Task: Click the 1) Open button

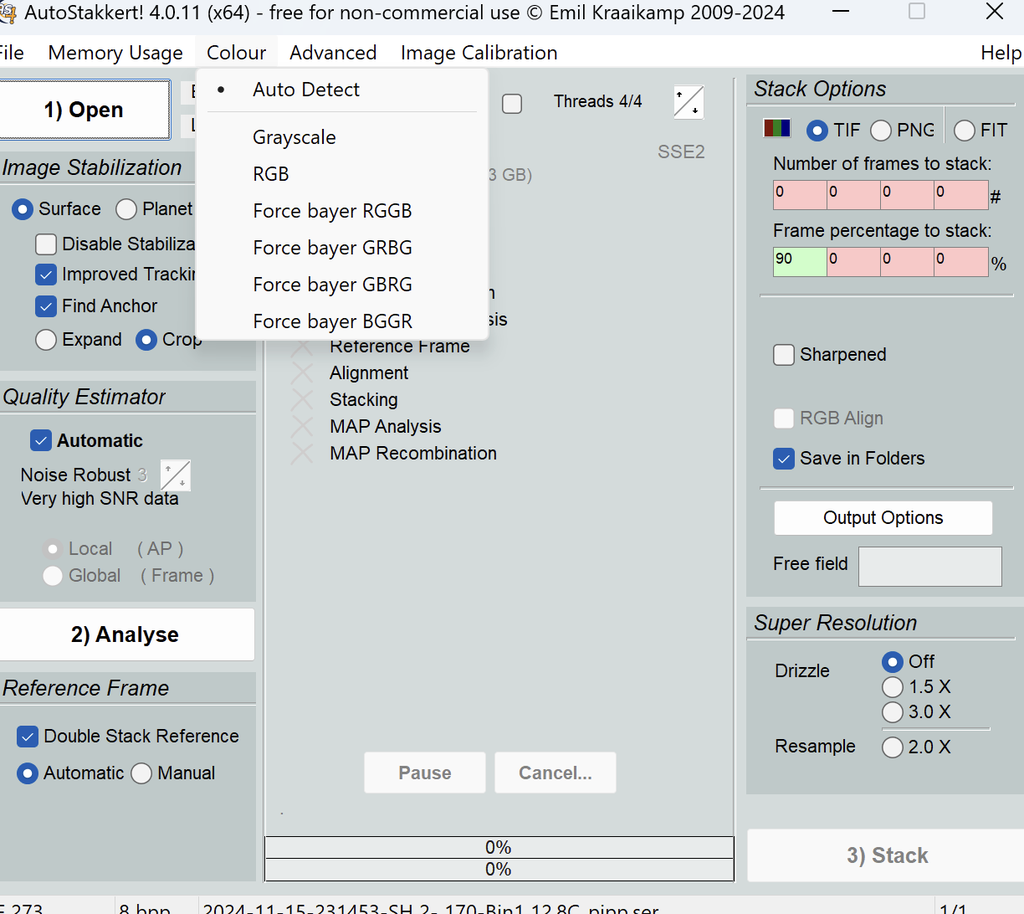Action: pos(84,110)
